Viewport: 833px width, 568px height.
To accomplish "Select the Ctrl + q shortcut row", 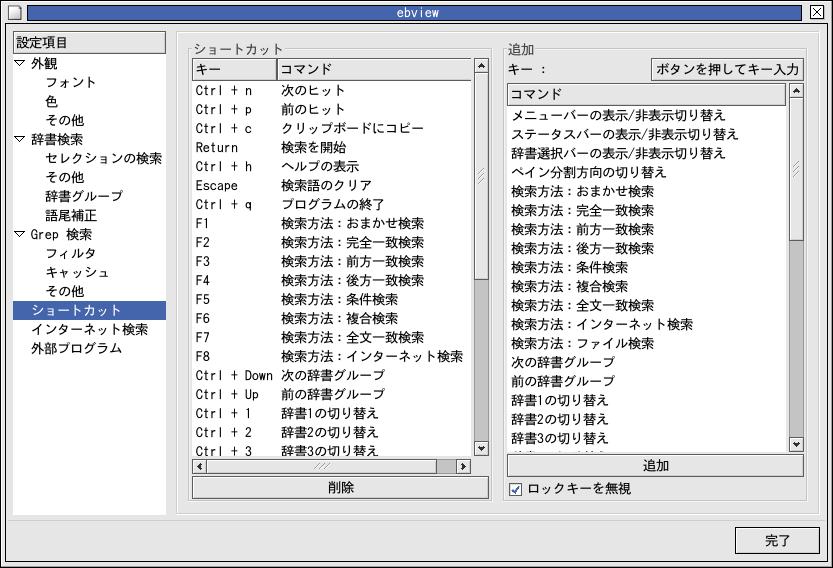I will (330, 204).
